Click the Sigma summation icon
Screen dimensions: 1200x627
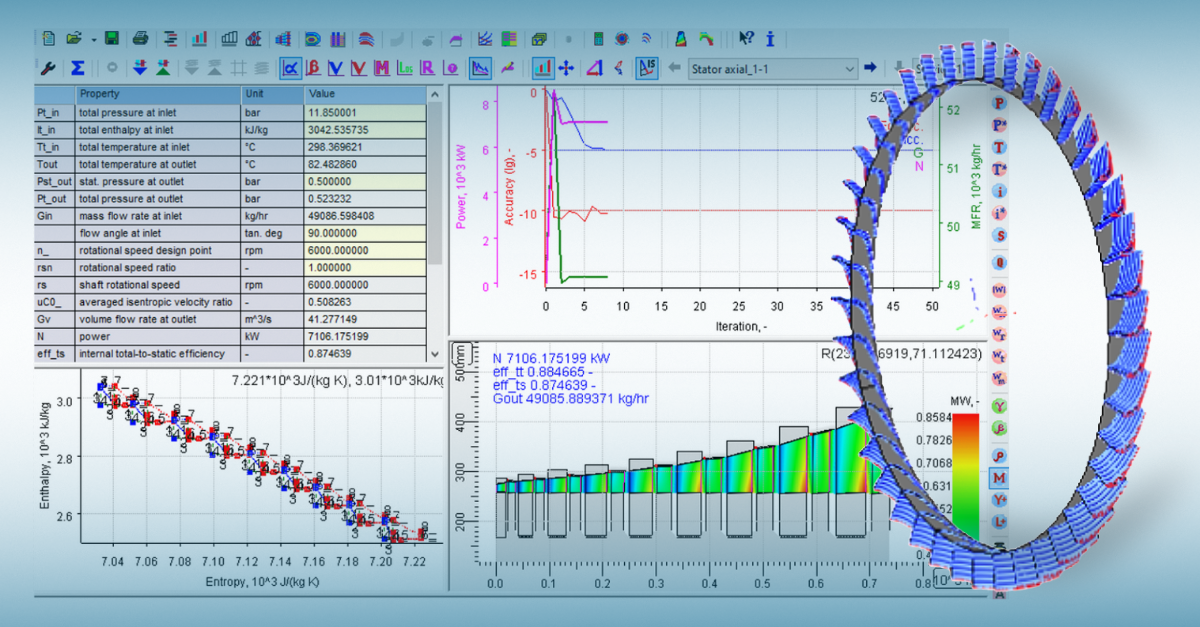coord(77,68)
